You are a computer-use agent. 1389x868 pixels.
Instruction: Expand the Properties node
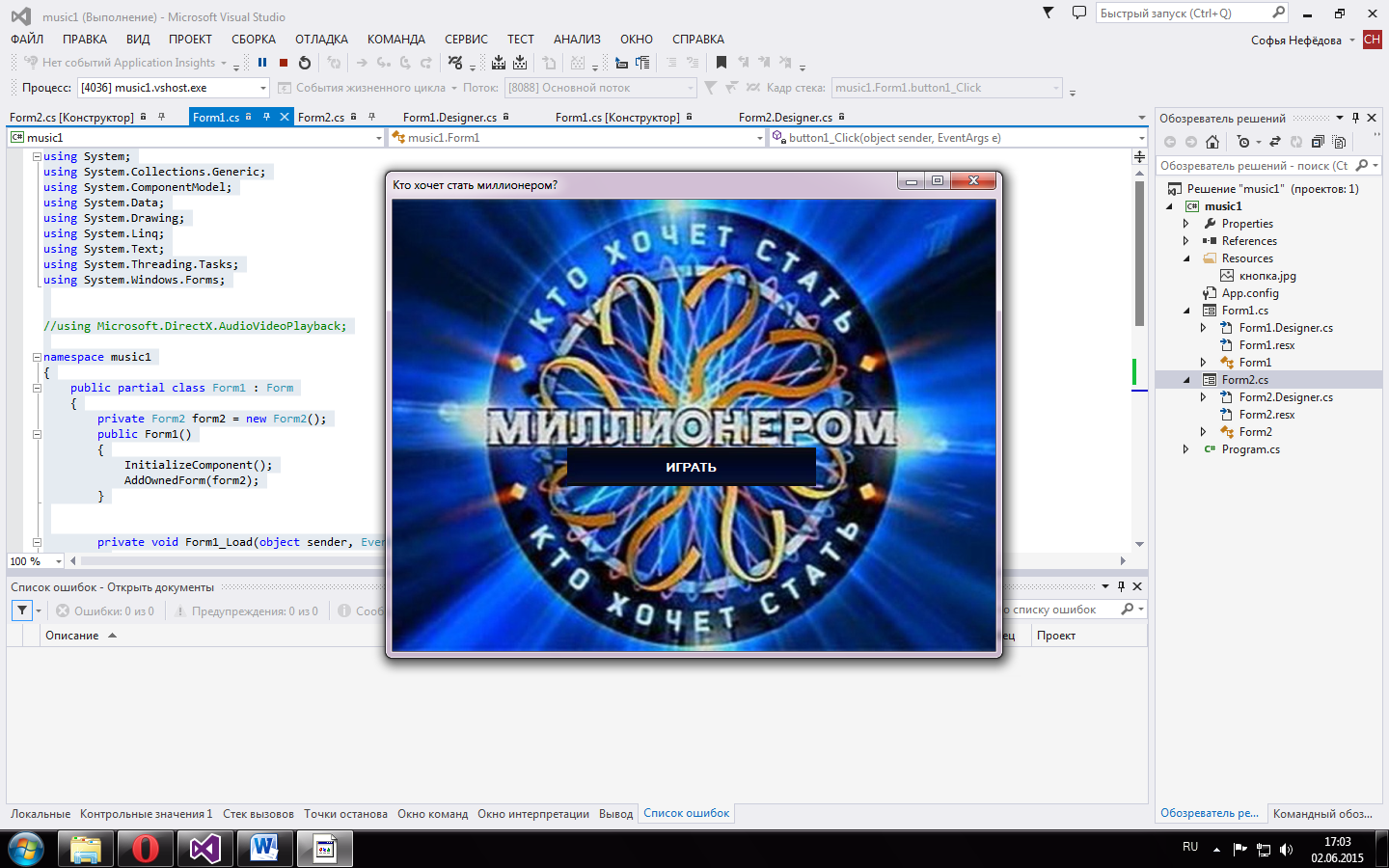[1186, 224]
